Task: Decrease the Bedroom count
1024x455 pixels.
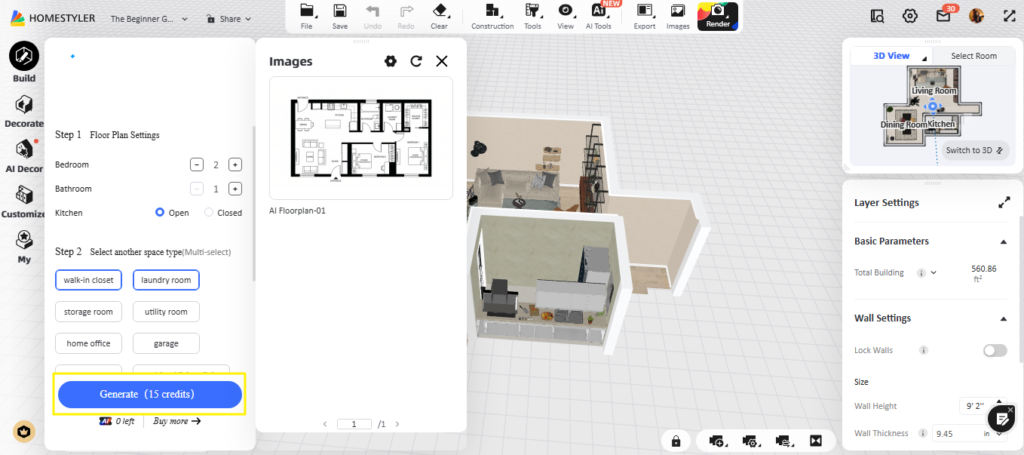Action: point(197,165)
